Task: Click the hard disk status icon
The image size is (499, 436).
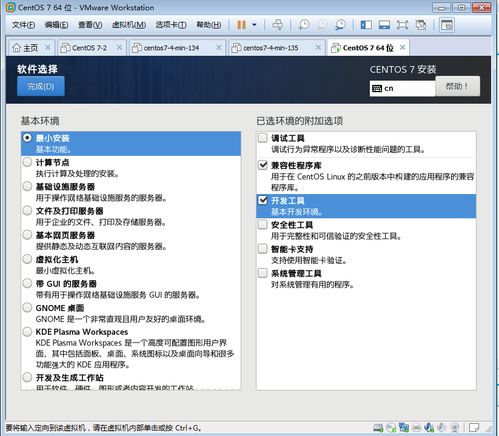Action: 378,427
